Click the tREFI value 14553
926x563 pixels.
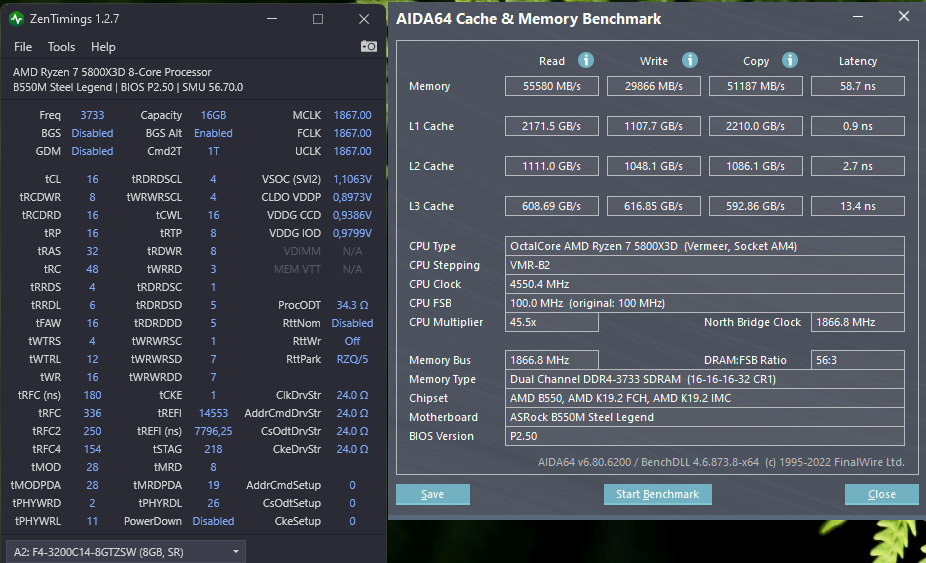pyautogui.click(x=213, y=413)
